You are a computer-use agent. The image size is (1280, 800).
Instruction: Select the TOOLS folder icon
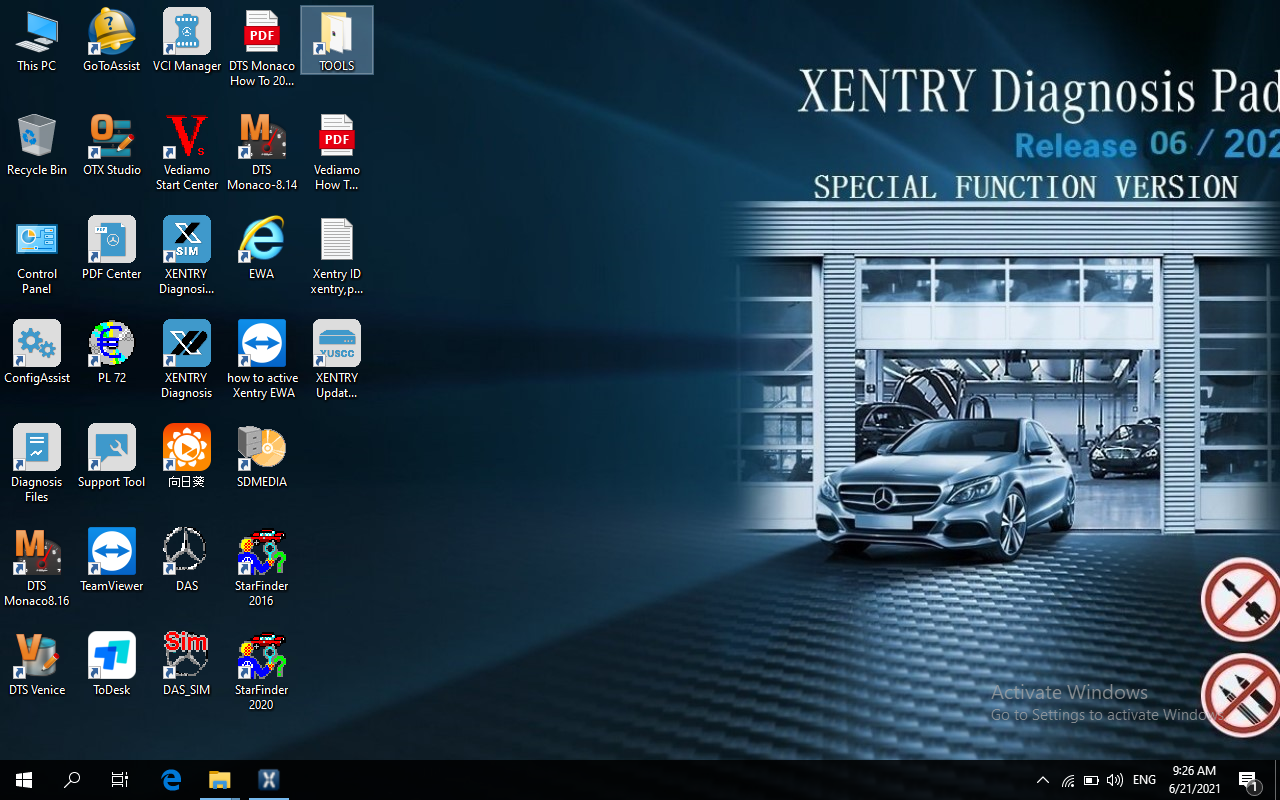click(337, 40)
